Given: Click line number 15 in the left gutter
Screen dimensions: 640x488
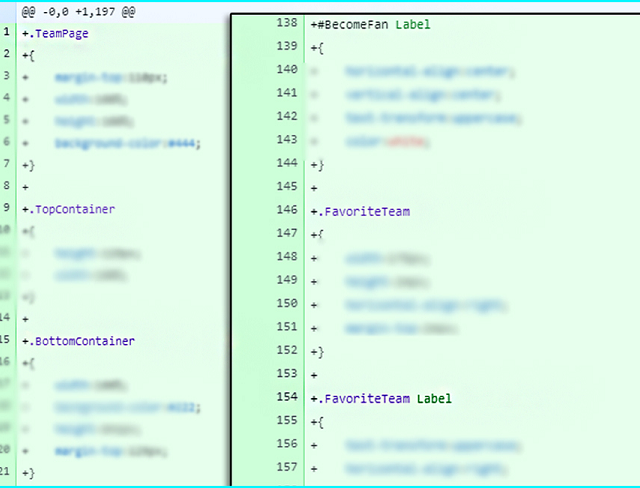Looking at the screenshot, I should pyautogui.click(x=7, y=341).
